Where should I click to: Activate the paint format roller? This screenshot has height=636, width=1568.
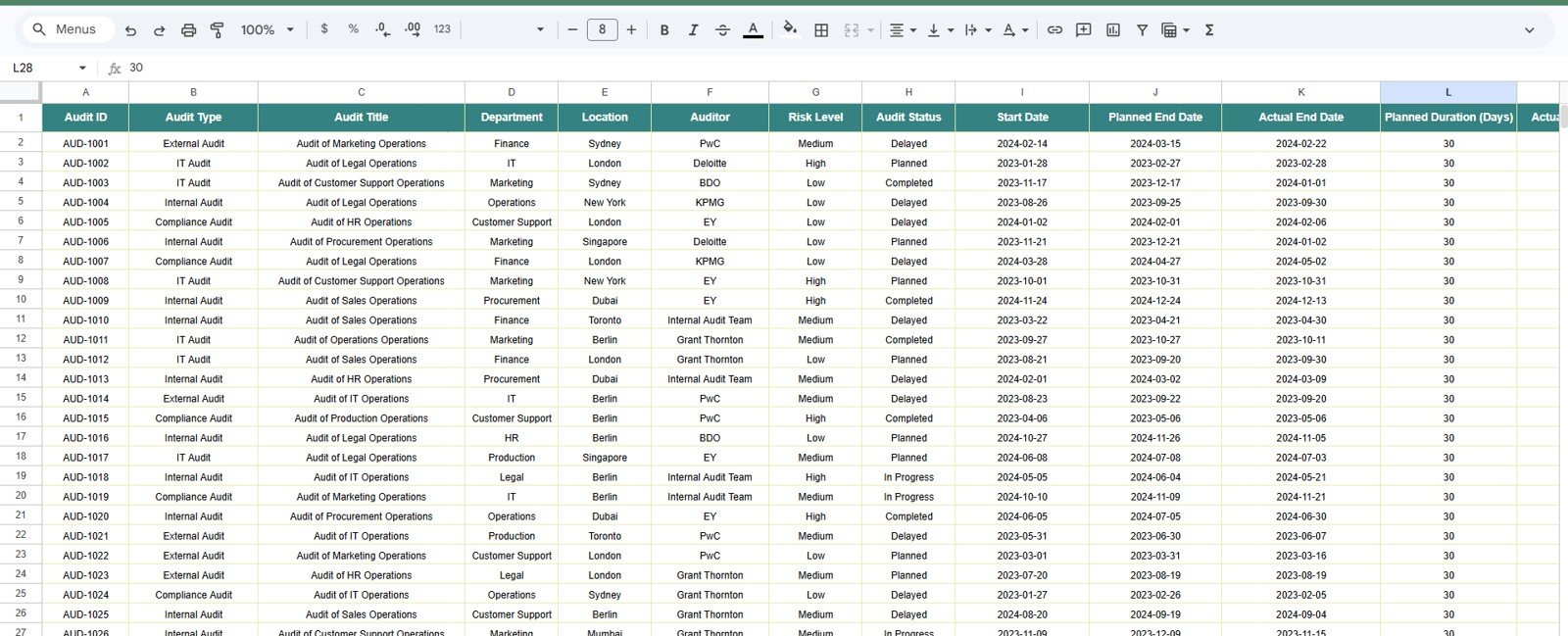217,30
